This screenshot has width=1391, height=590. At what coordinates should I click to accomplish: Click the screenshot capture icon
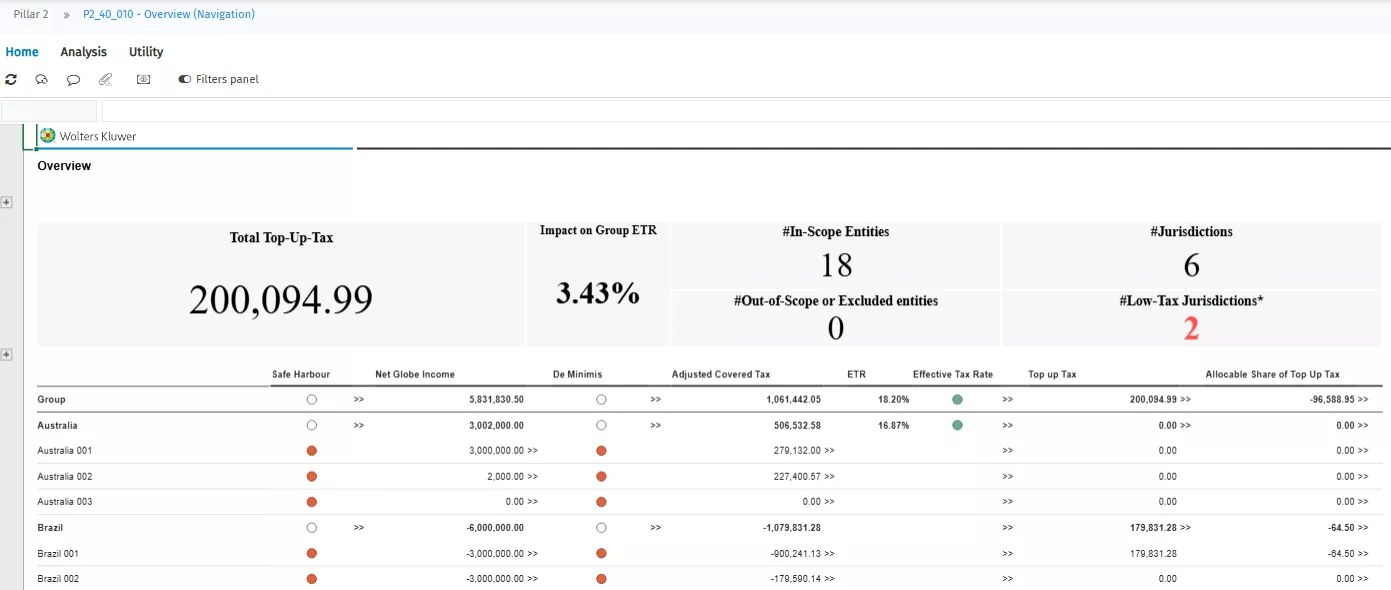point(142,79)
